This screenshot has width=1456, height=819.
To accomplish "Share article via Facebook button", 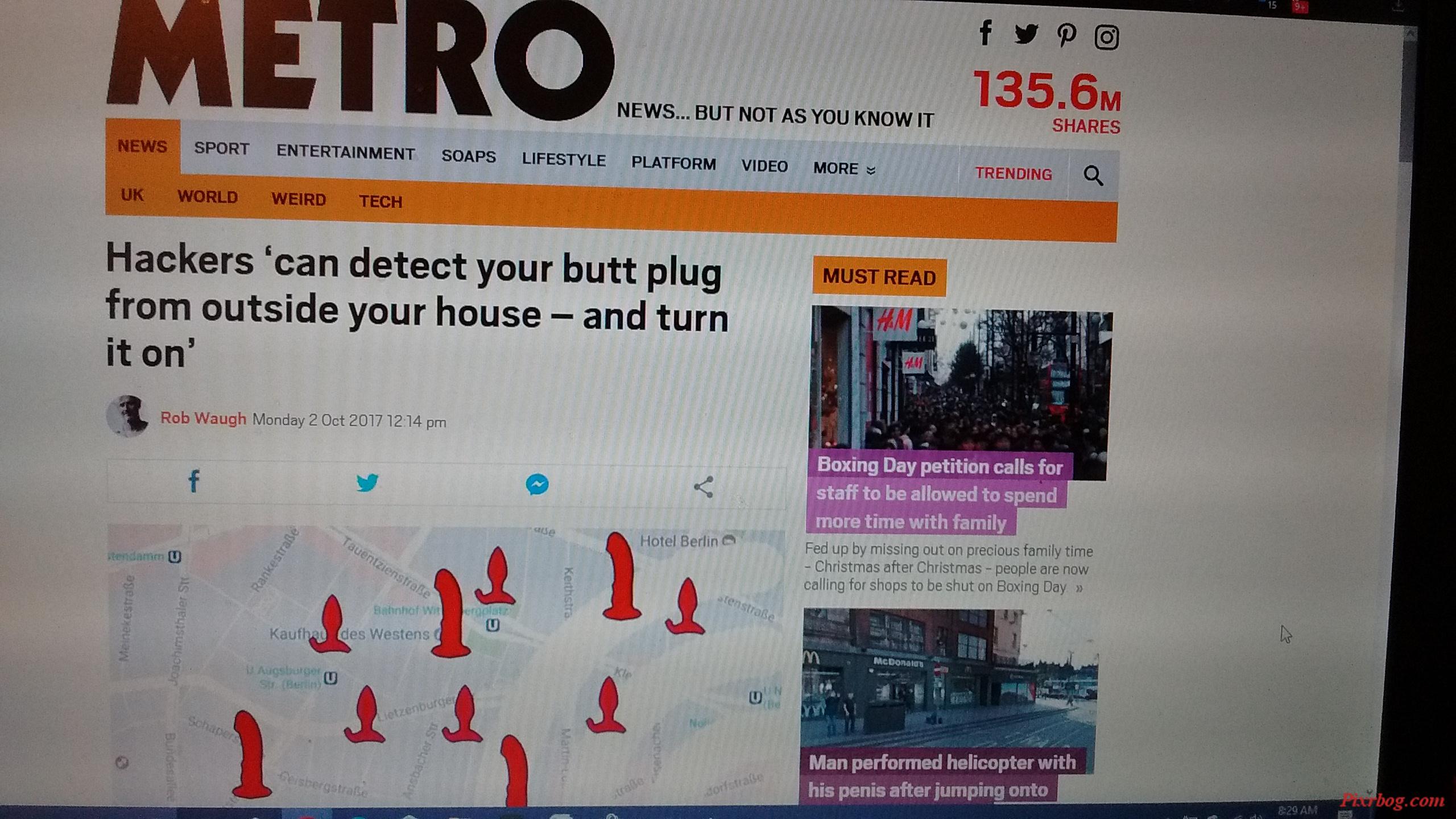I will point(193,481).
